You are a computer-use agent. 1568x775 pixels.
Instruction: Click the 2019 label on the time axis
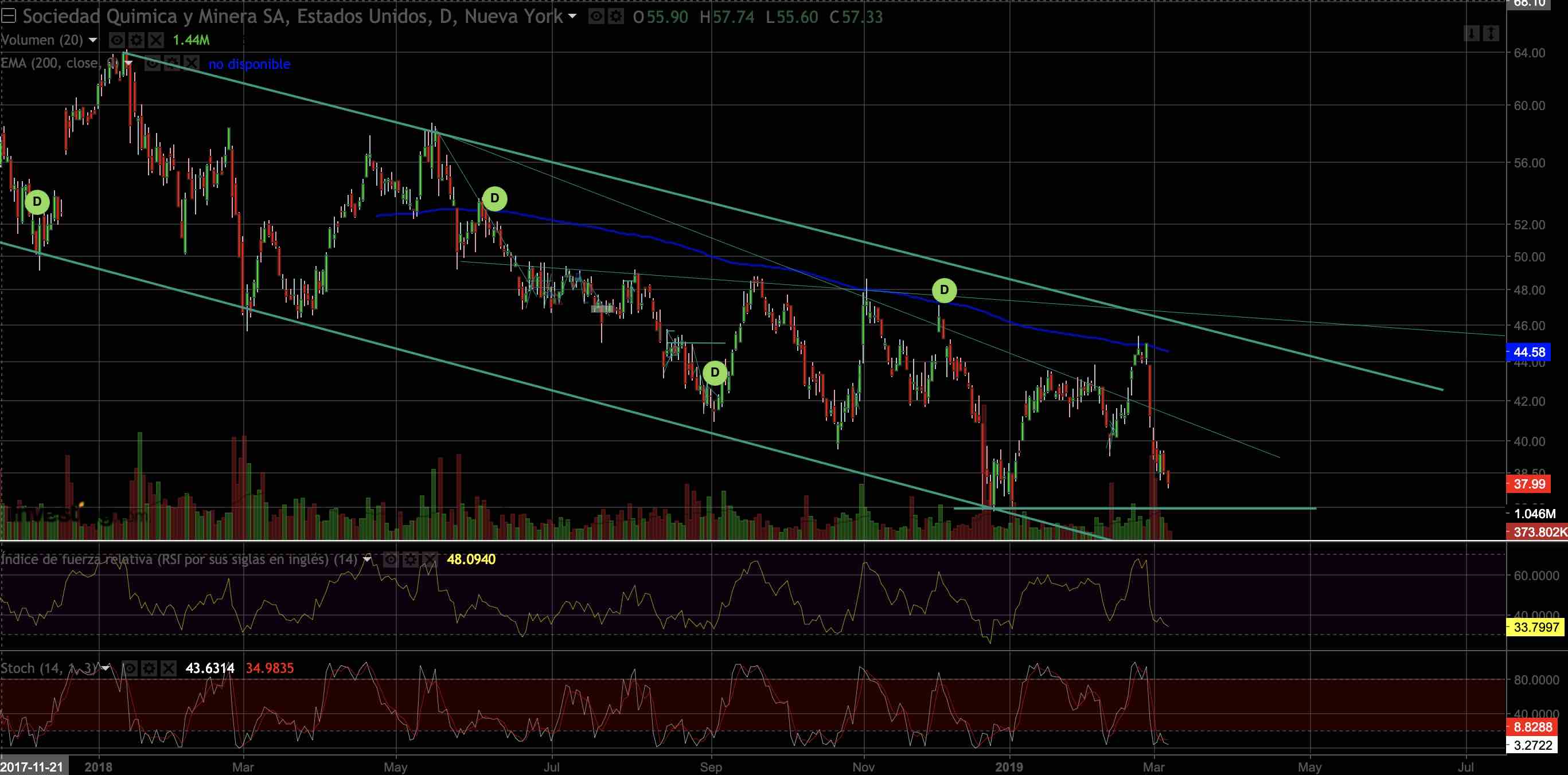click(x=1009, y=767)
